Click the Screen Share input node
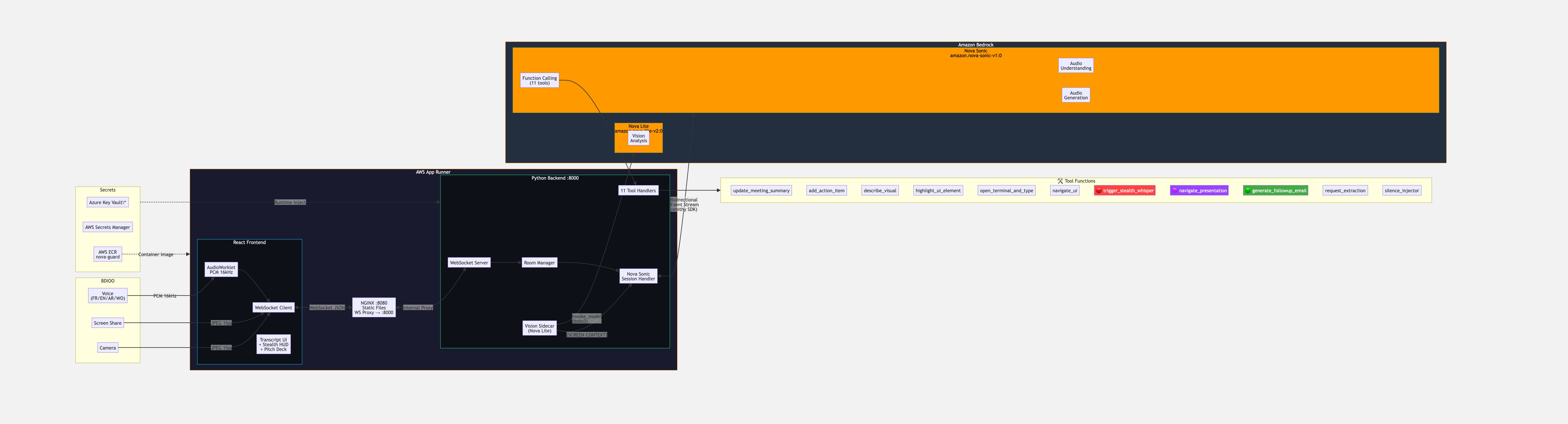This screenshot has height=424, width=1568. coord(108,323)
